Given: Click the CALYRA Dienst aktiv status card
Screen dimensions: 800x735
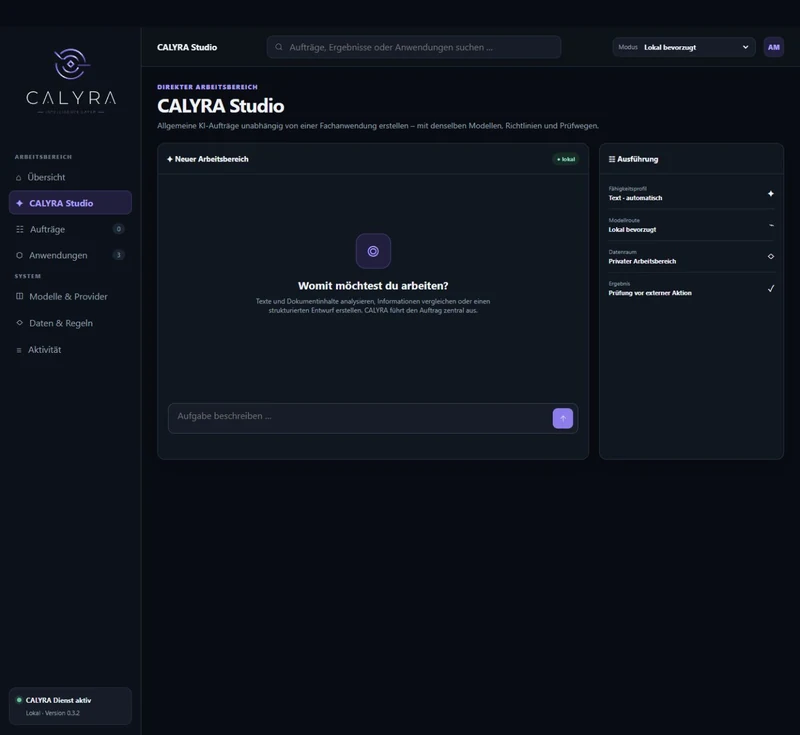Looking at the screenshot, I should click(x=70, y=706).
